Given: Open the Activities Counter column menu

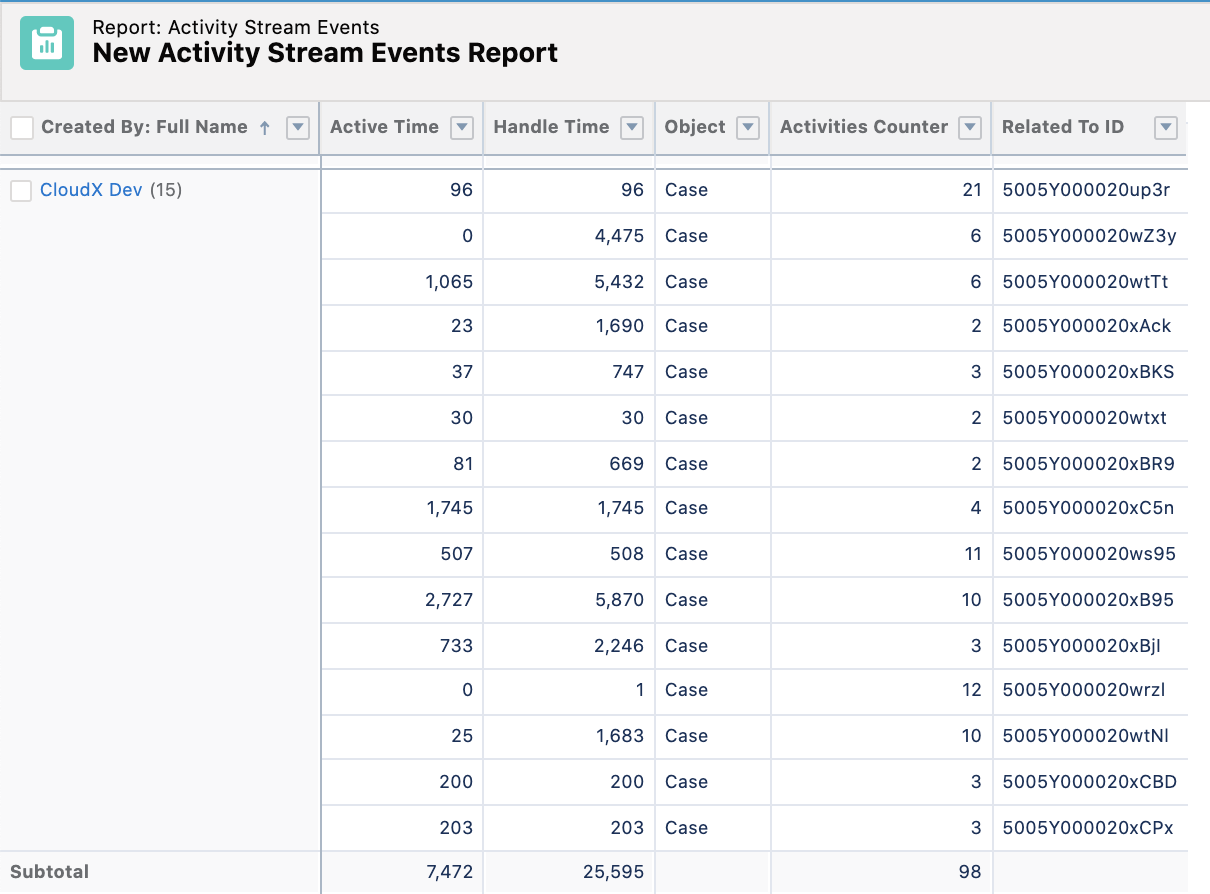Looking at the screenshot, I should pyautogui.click(x=968, y=127).
